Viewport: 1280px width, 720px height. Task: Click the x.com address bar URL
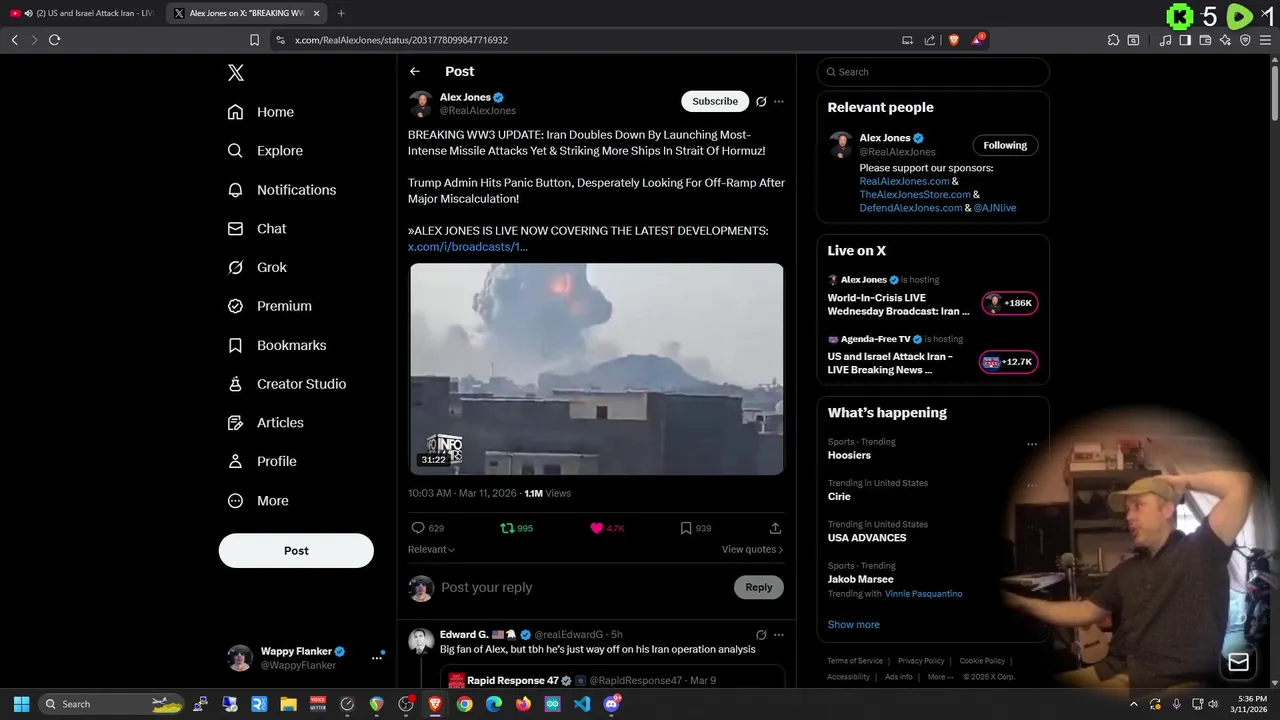[401, 40]
